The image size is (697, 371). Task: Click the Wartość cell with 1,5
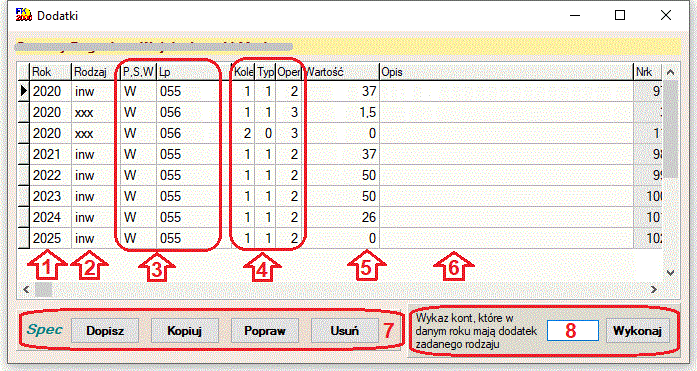pyautogui.click(x=341, y=113)
